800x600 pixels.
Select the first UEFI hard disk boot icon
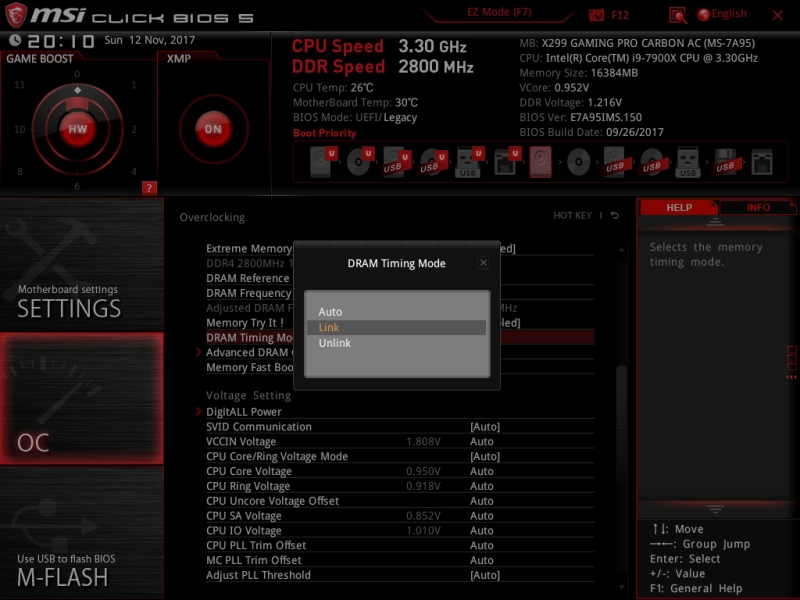point(323,162)
